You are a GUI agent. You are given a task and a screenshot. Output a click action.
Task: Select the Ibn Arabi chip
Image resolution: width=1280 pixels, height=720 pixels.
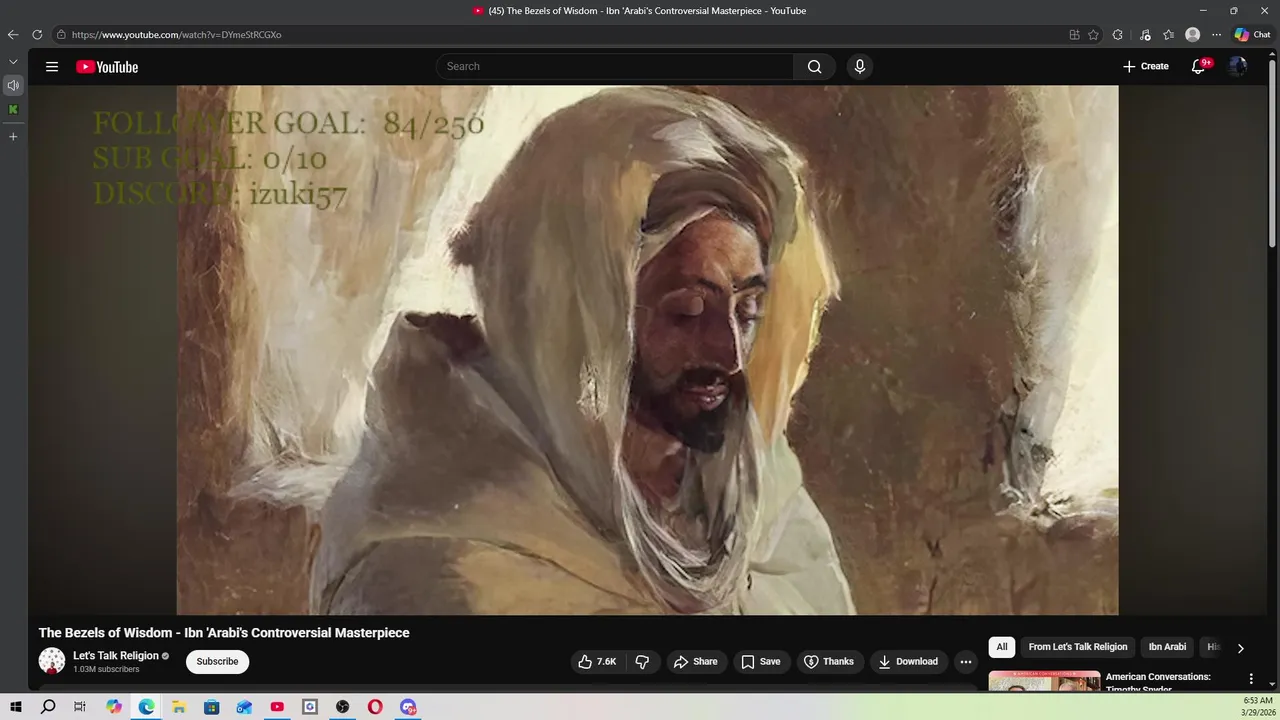pos(1167,647)
